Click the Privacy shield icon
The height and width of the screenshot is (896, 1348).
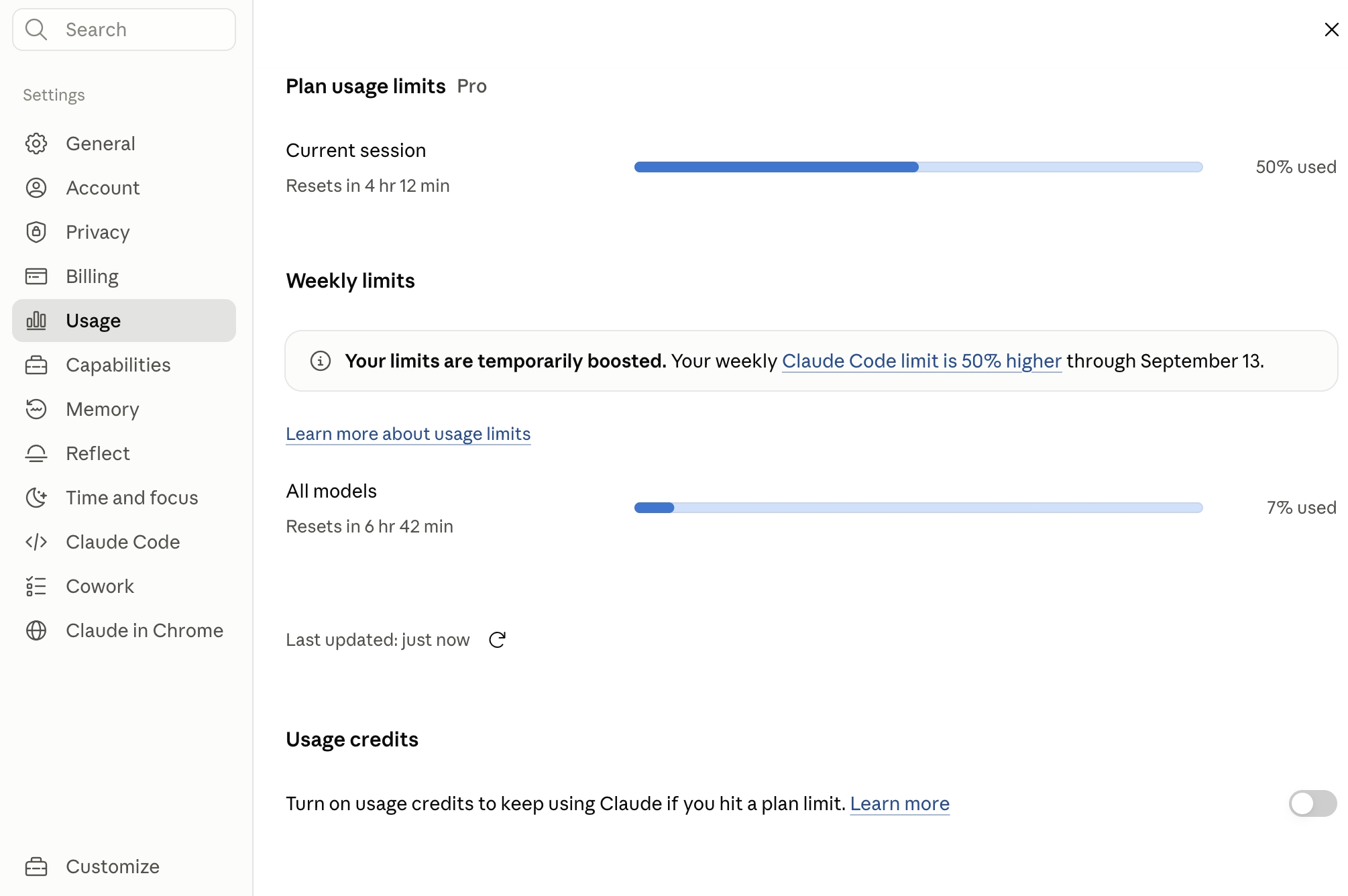coord(36,232)
